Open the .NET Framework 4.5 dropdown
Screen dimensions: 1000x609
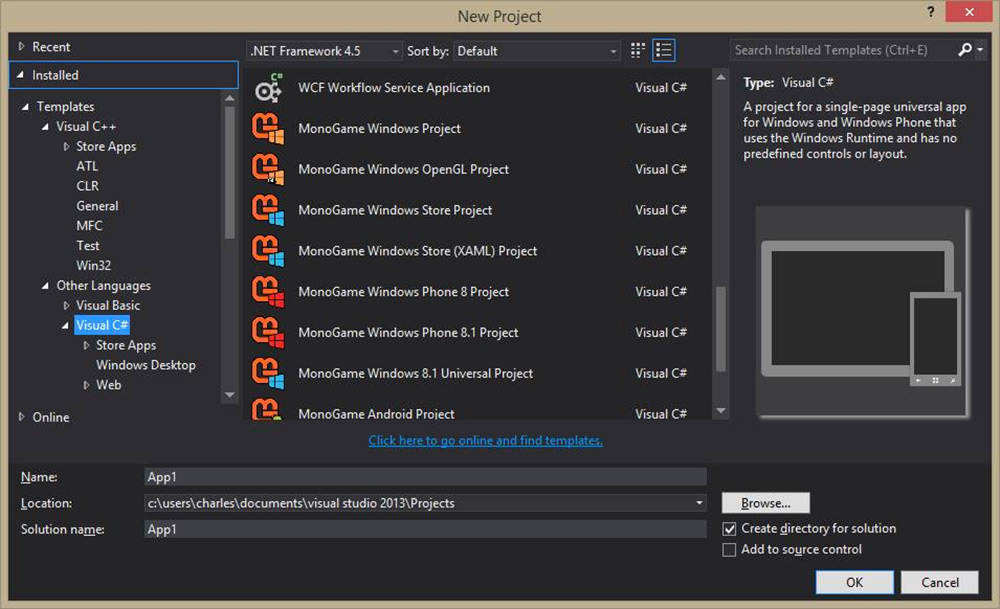pos(324,51)
